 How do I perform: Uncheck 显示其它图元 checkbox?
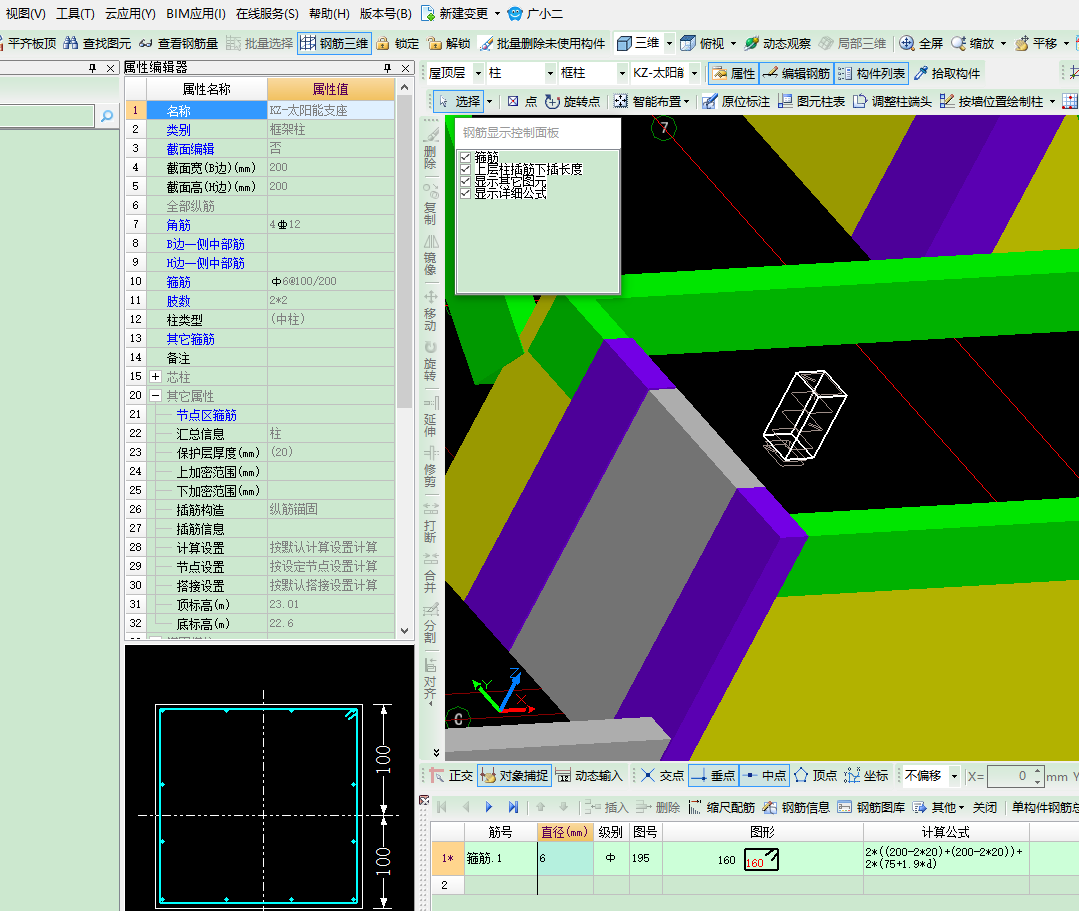pyautogui.click(x=465, y=182)
